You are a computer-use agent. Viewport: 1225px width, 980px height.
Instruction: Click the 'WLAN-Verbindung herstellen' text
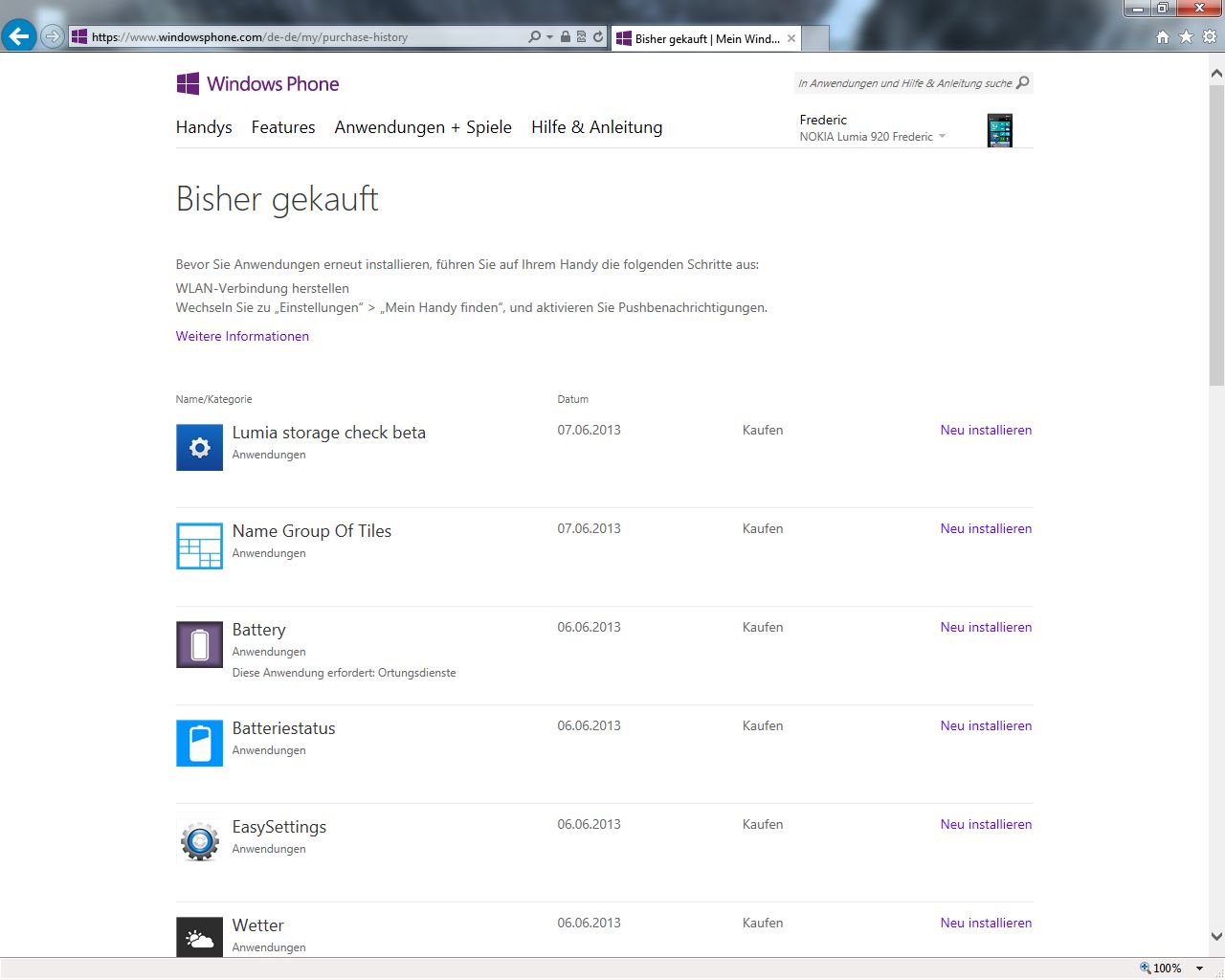point(262,288)
